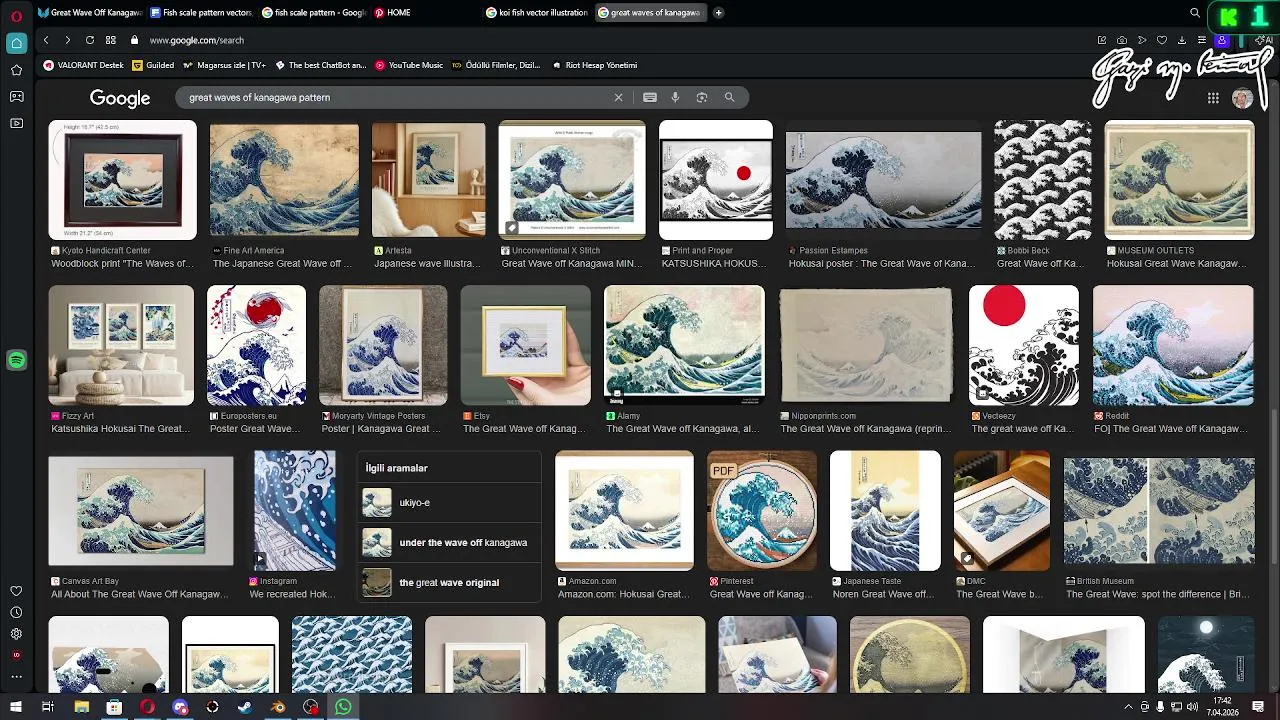Go forward with the browser forward arrow
Screen dimensions: 1280x720
[x=67, y=40]
